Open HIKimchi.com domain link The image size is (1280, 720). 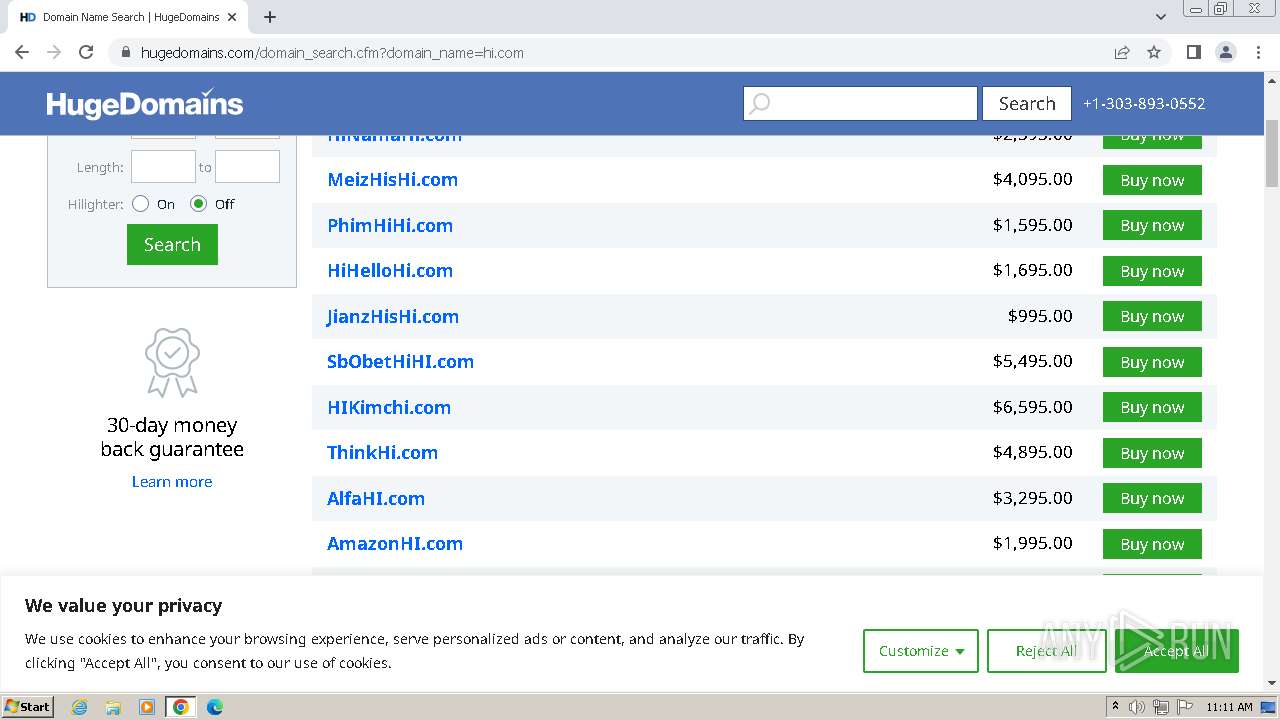(389, 407)
